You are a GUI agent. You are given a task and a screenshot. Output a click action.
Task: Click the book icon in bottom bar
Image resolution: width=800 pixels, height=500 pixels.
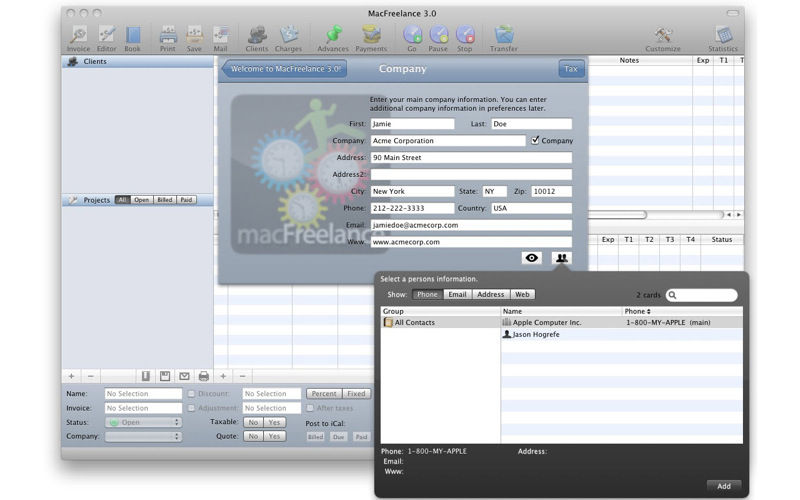point(145,376)
